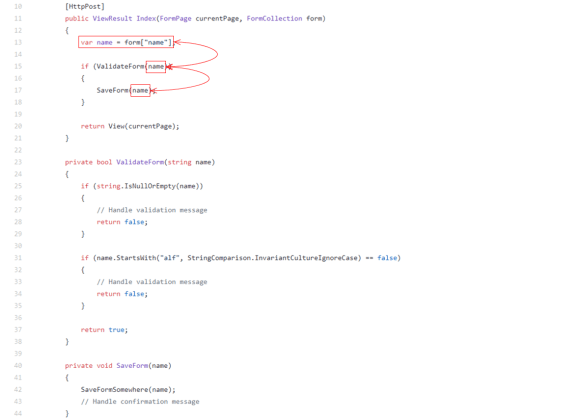
Task: Click the var keyword on line 13
Action: point(87,43)
